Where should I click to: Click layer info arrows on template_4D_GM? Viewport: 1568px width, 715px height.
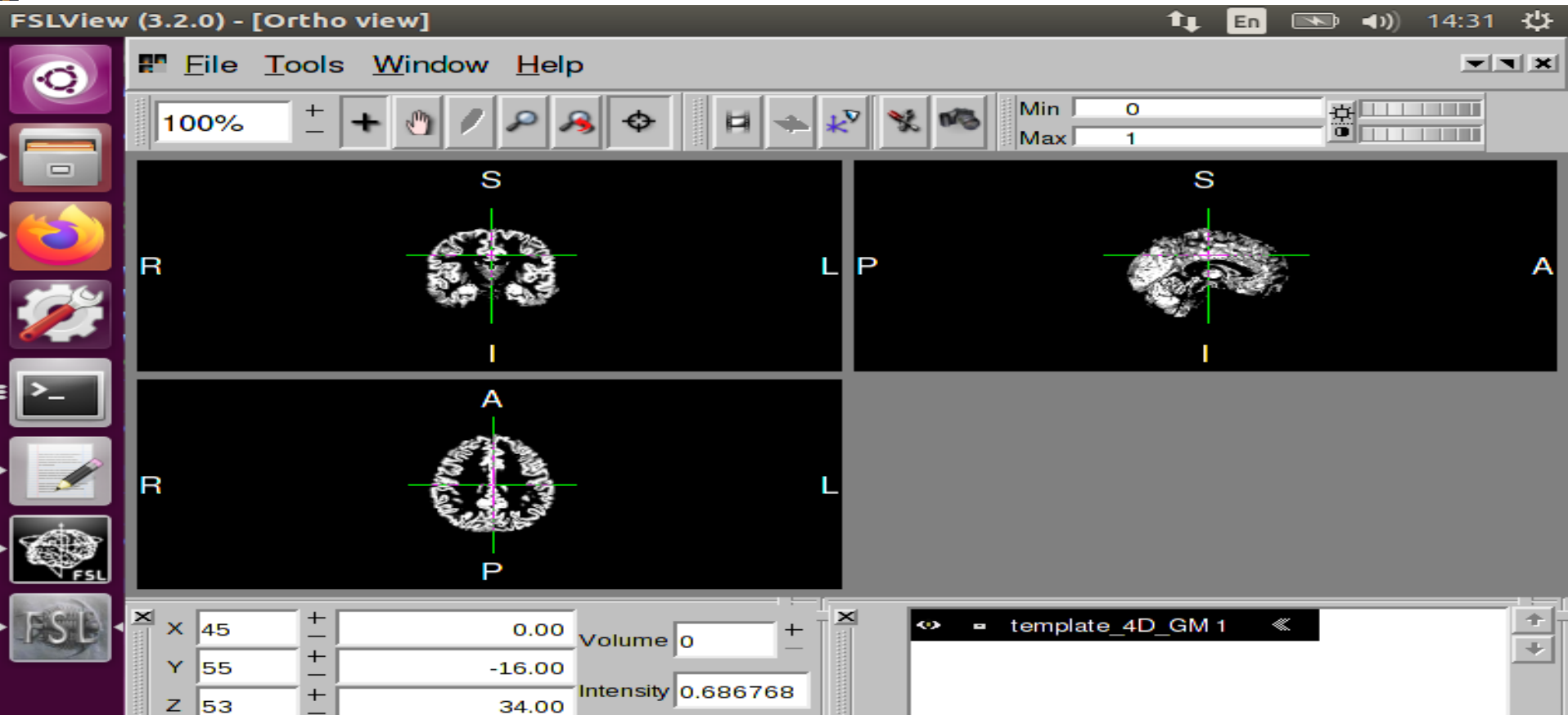(x=1282, y=625)
